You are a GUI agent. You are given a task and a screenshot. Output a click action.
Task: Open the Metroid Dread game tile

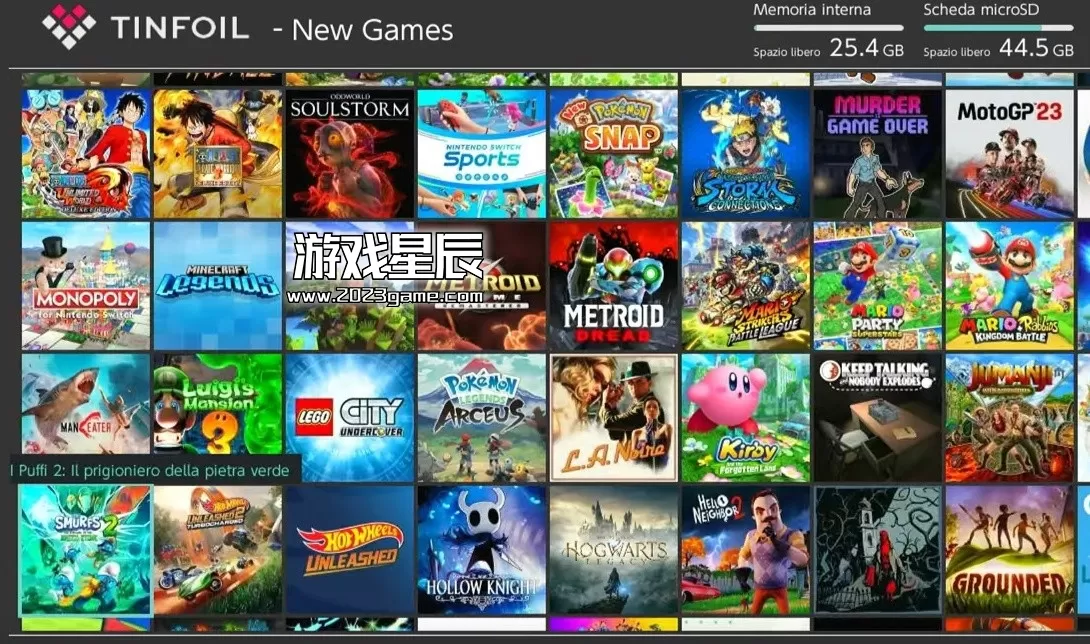(613, 286)
